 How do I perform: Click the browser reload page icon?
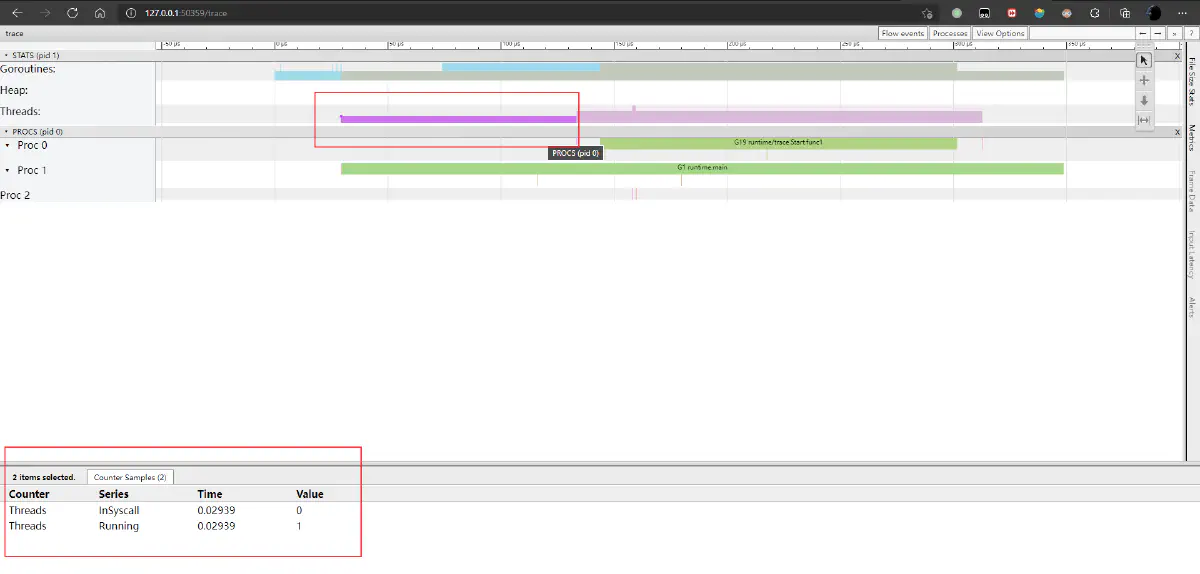click(x=72, y=13)
